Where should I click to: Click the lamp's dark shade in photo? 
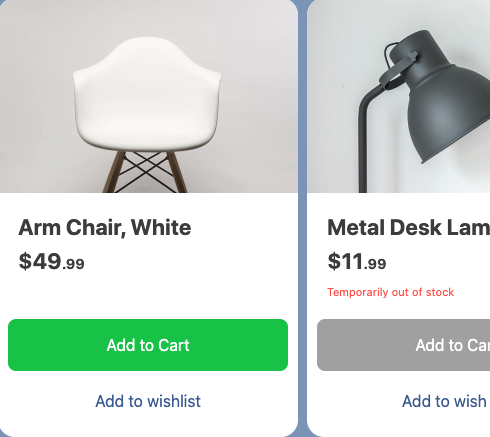point(447,110)
